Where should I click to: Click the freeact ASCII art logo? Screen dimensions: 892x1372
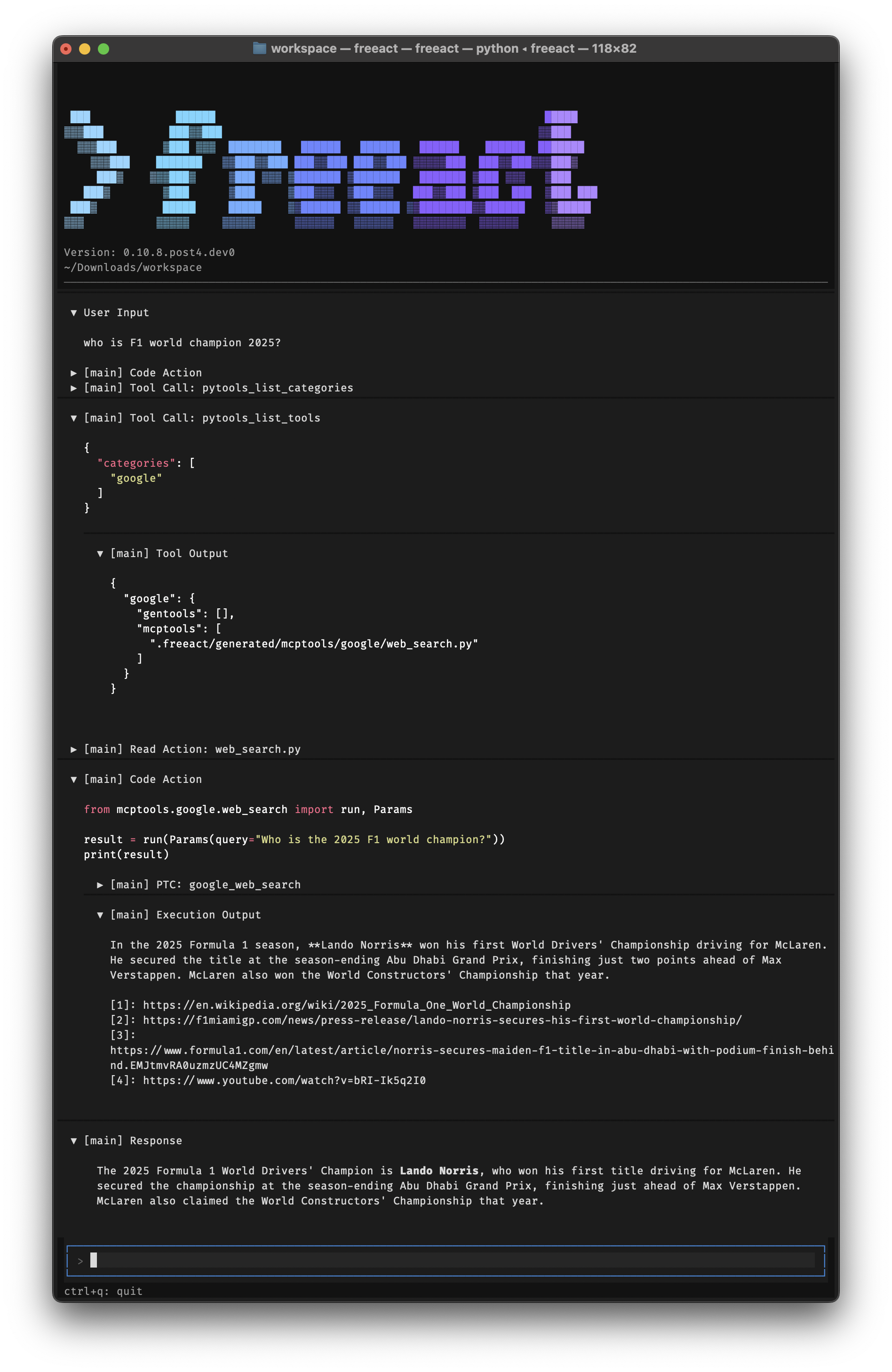330,170
